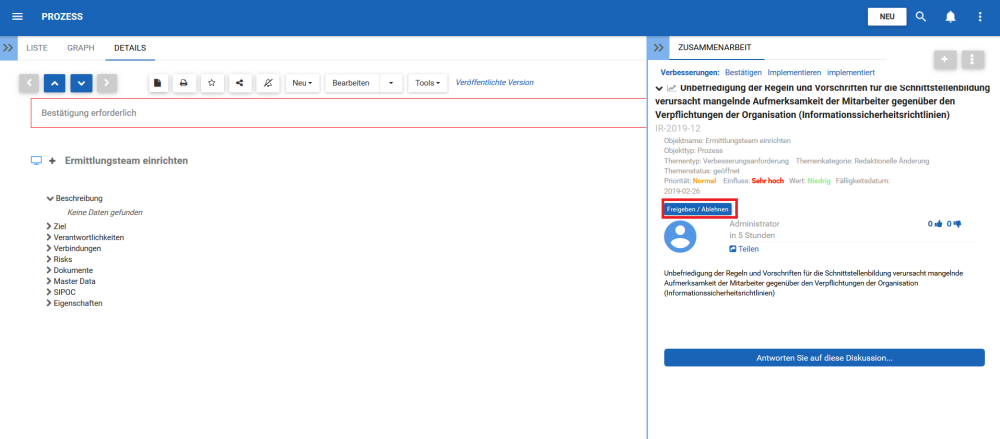Screen dimensions: 1000x439
Task: Open the header three-dot options menu
Action: 980,17
